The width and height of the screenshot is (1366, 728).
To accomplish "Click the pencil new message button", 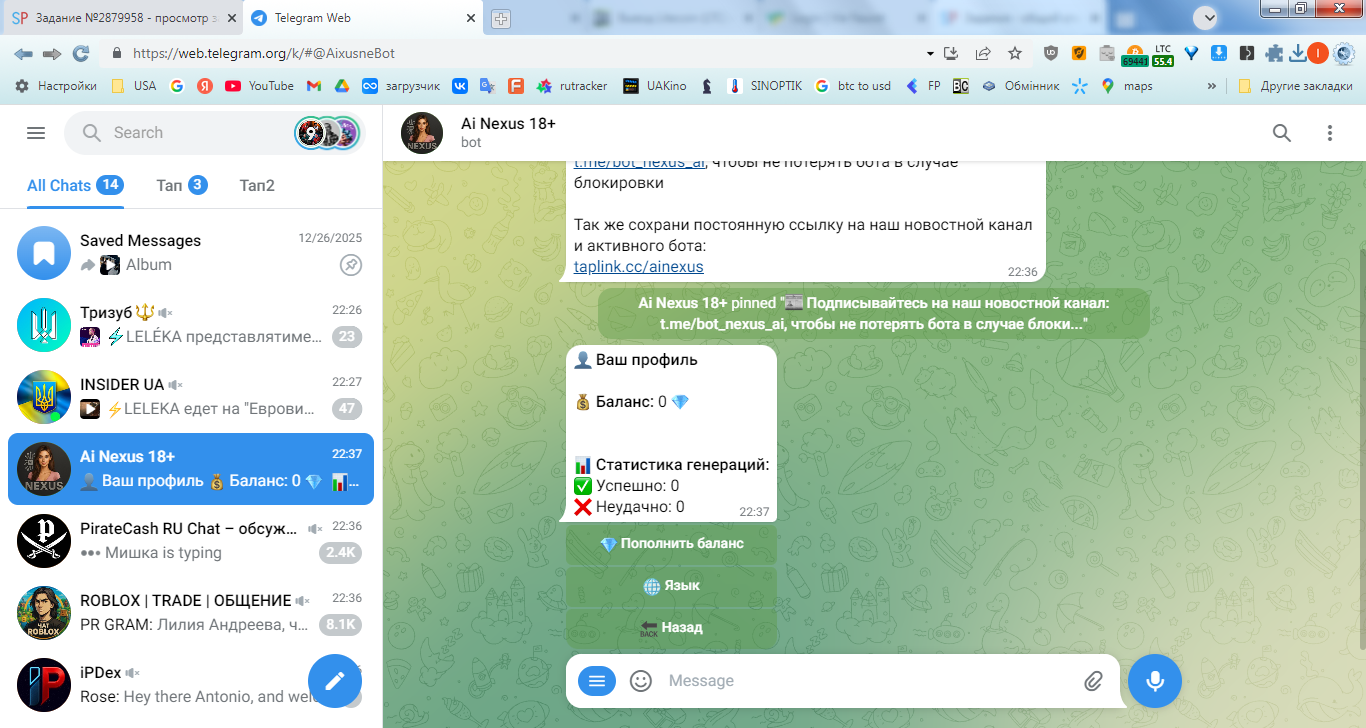I will coord(335,681).
